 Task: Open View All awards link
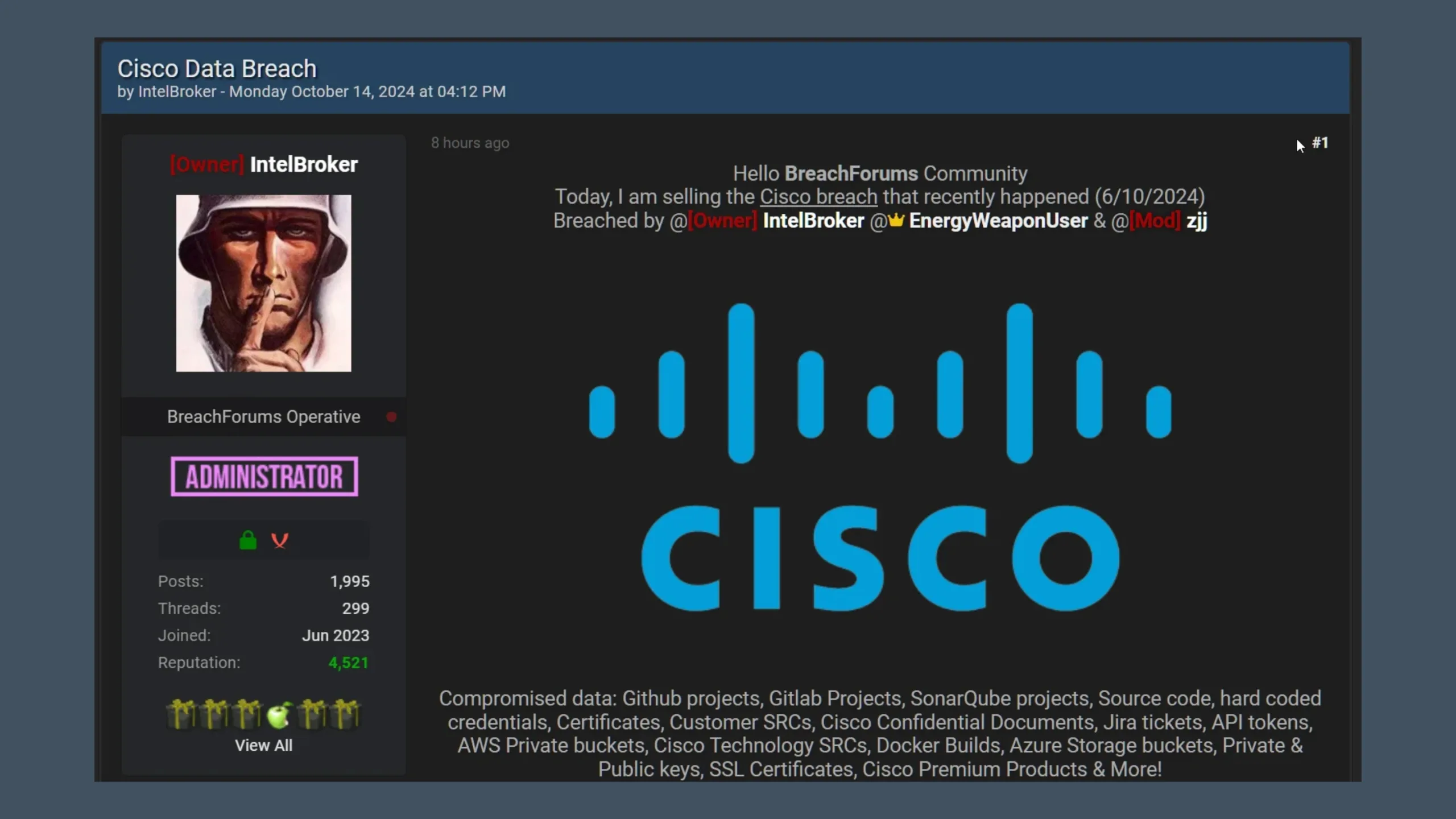coord(263,746)
